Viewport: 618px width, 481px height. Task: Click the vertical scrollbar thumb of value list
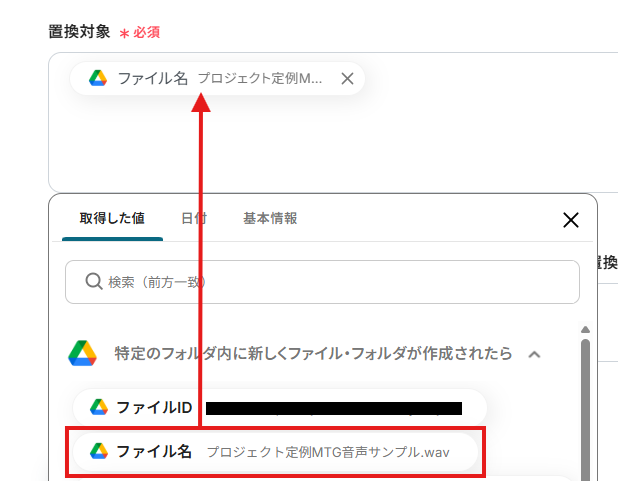585,410
